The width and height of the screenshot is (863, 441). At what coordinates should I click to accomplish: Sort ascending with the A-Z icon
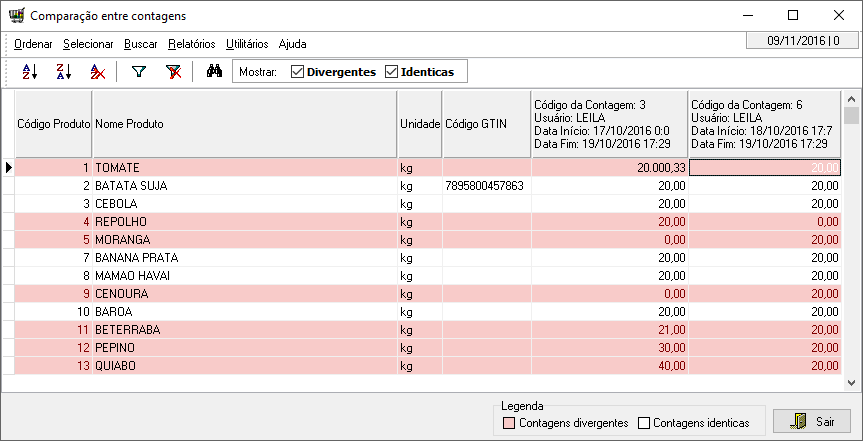point(30,72)
